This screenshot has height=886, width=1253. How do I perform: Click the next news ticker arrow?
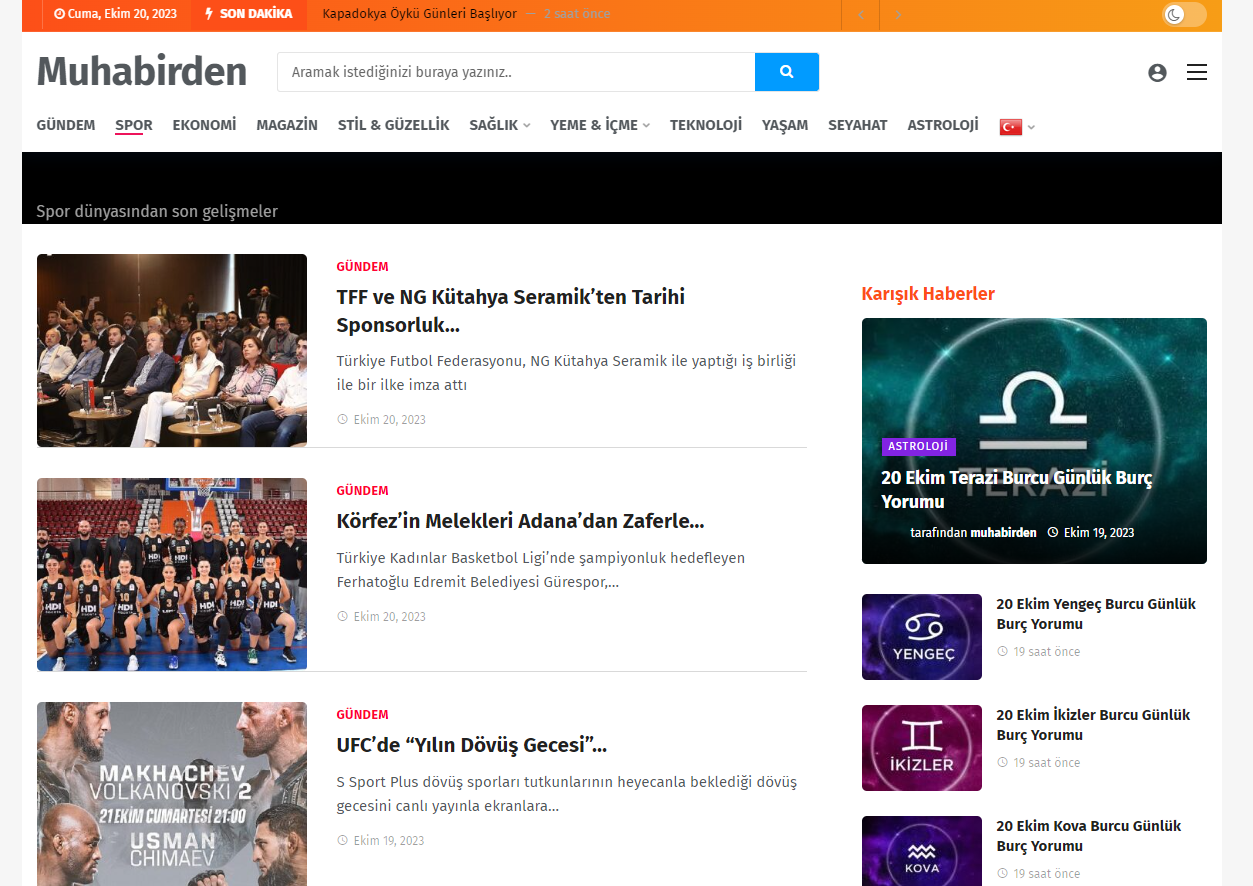pos(898,15)
